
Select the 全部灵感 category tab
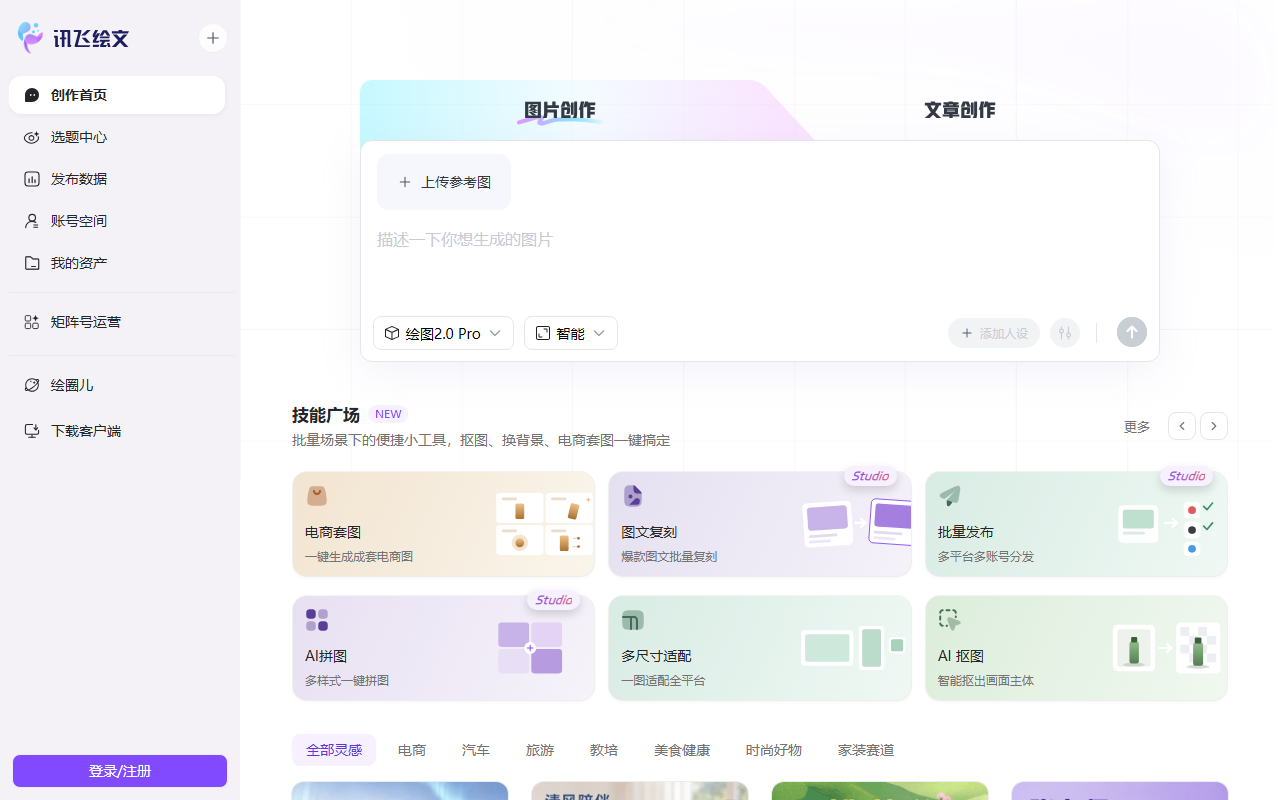point(334,750)
